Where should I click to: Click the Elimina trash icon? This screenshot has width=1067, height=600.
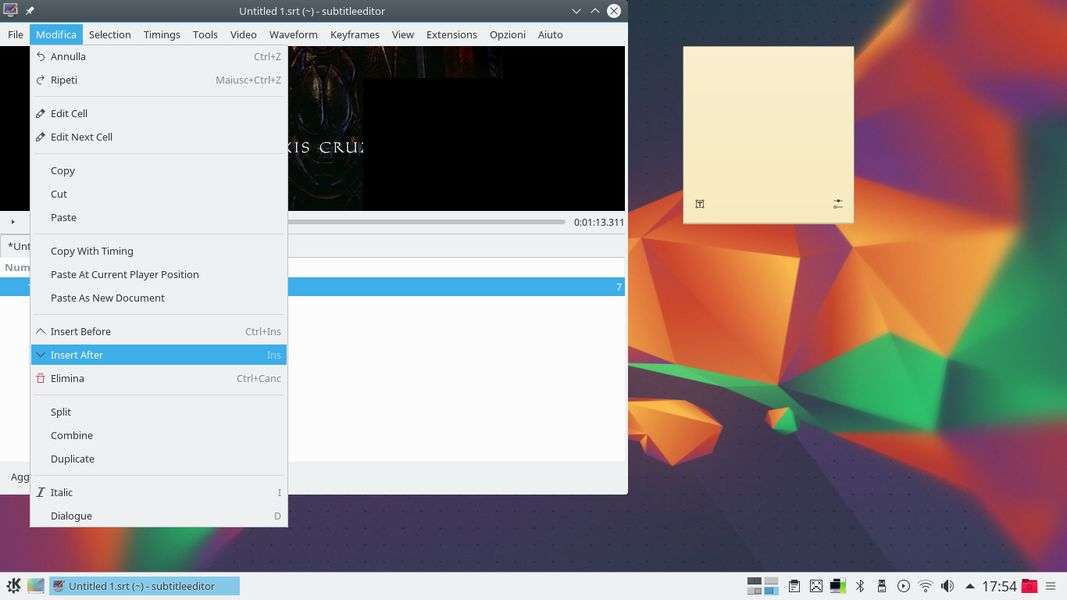tap(40, 379)
